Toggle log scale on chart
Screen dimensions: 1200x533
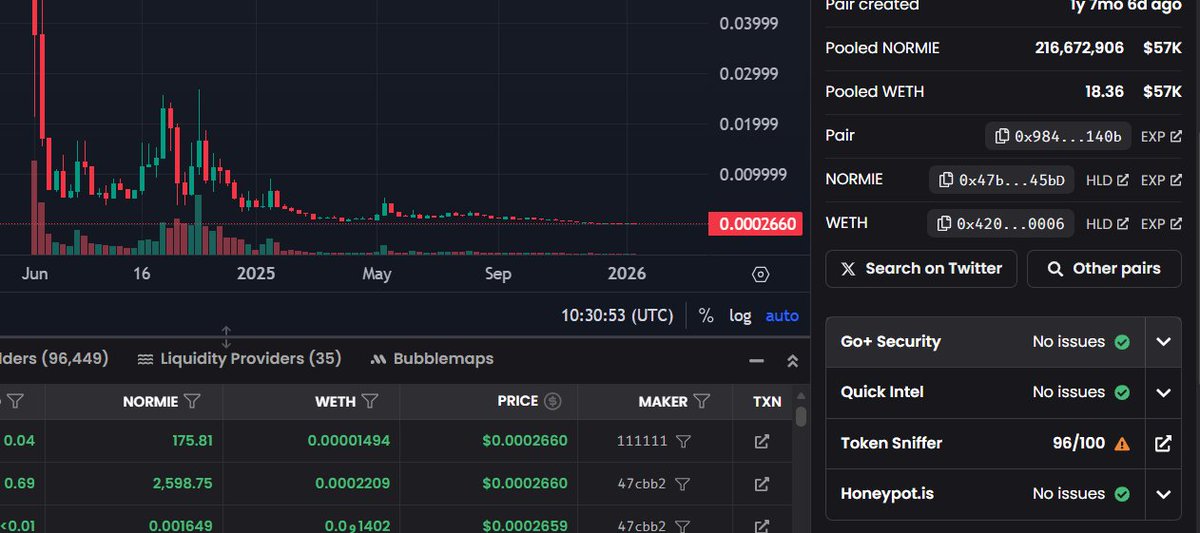(740, 315)
